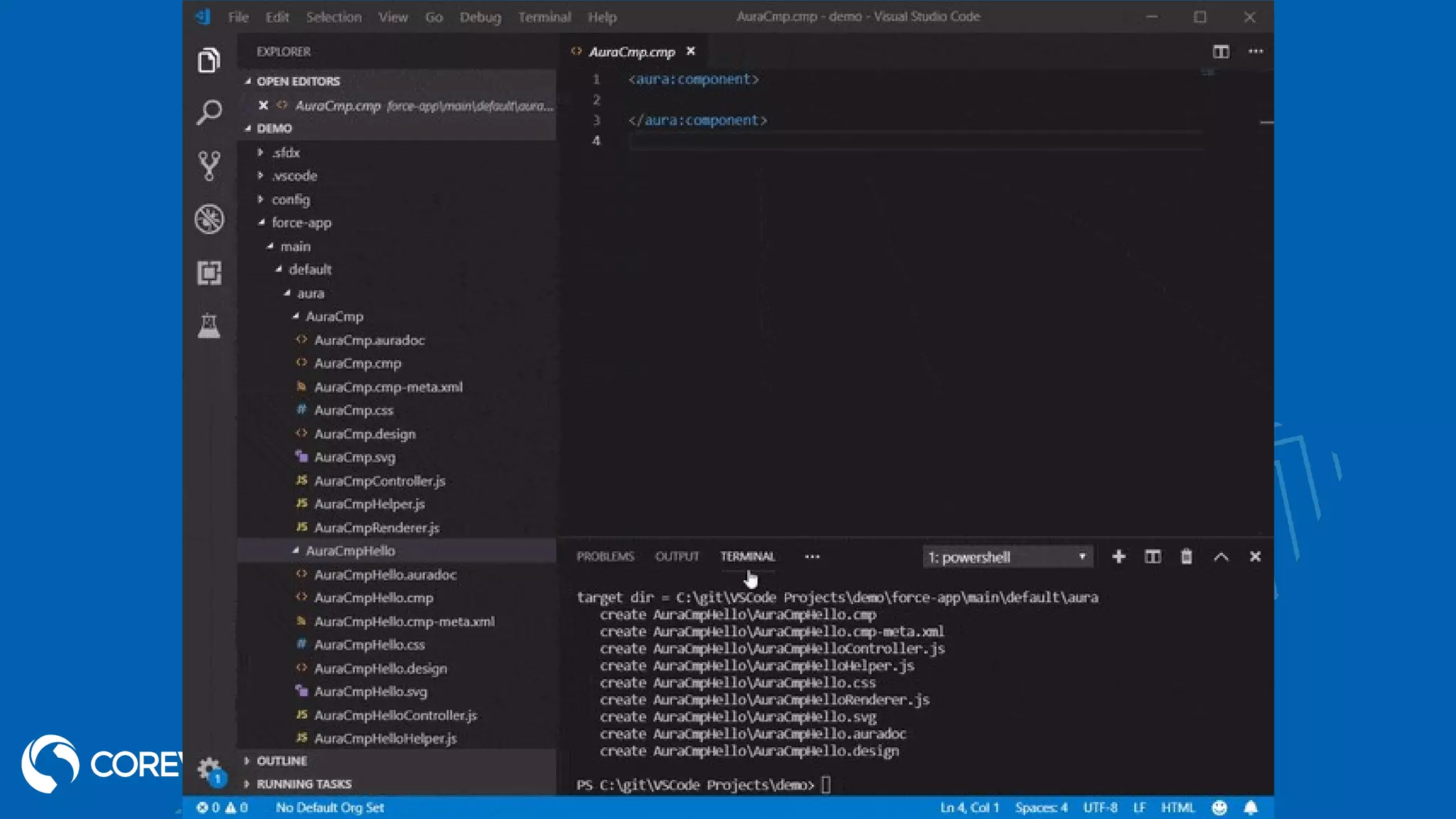Create a new terminal with plus icon
This screenshot has height=819, width=1456.
[x=1118, y=557]
